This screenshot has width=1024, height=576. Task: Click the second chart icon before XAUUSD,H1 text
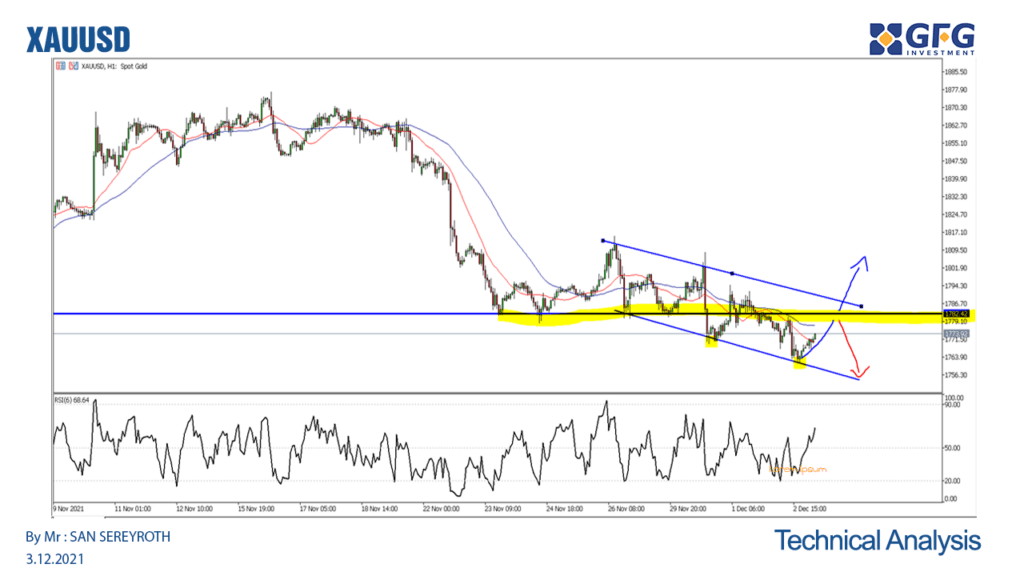tap(70, 65)
